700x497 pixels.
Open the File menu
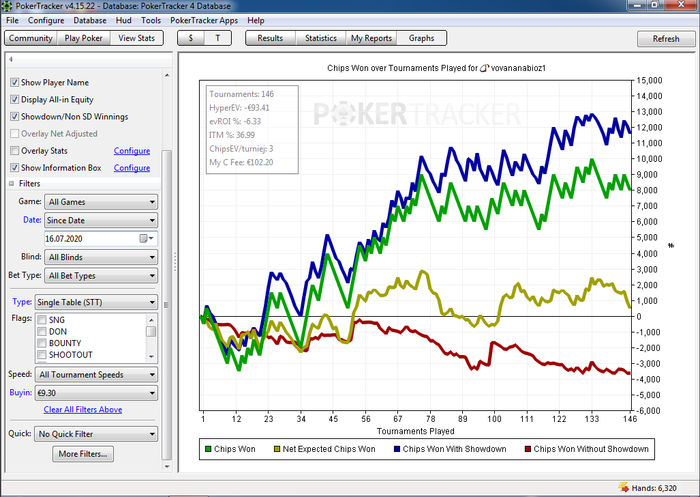point(12,21)
